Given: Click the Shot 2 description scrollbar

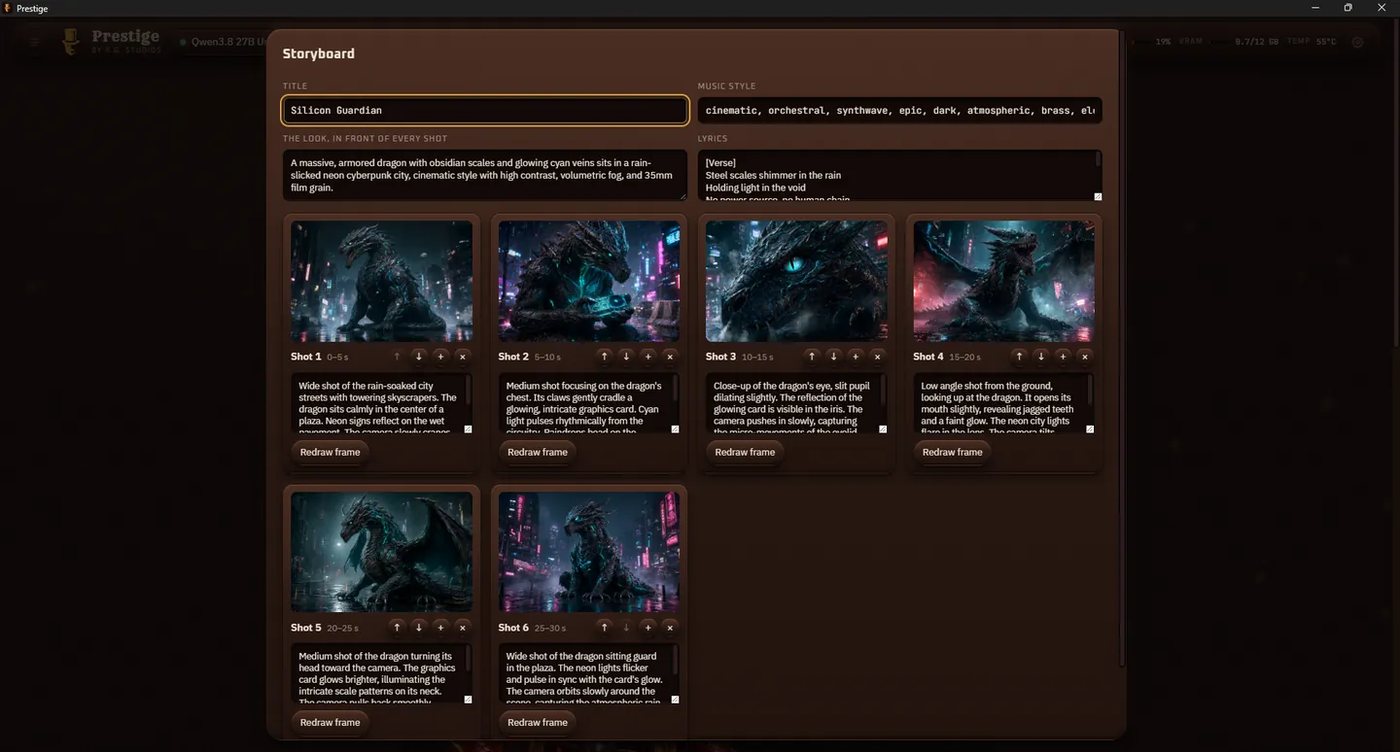Looking at the screenshot, I should pos(676,390).
